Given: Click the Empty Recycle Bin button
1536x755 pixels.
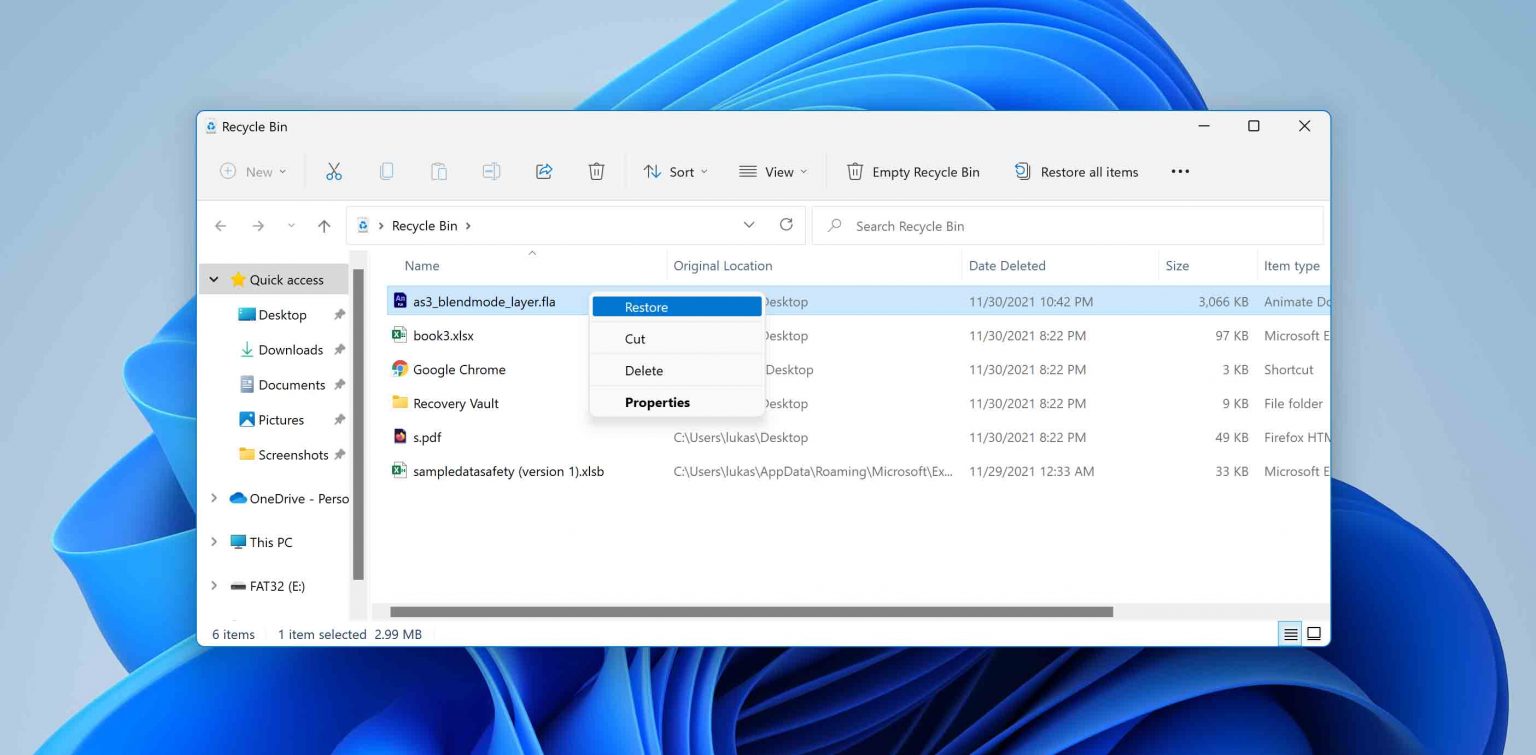Looking at the screenshot, I should coord(912,171).
